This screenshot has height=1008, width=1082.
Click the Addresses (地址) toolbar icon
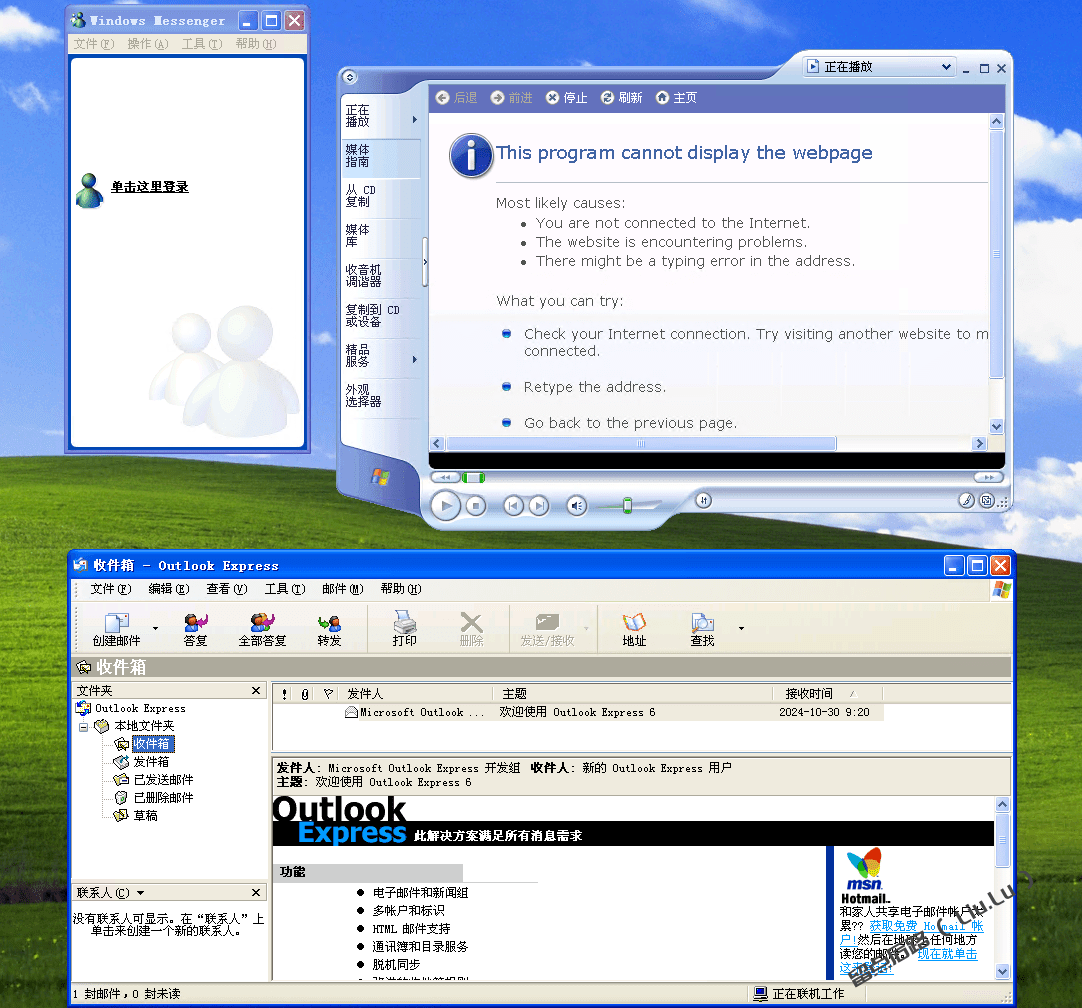tap(634, 629)
